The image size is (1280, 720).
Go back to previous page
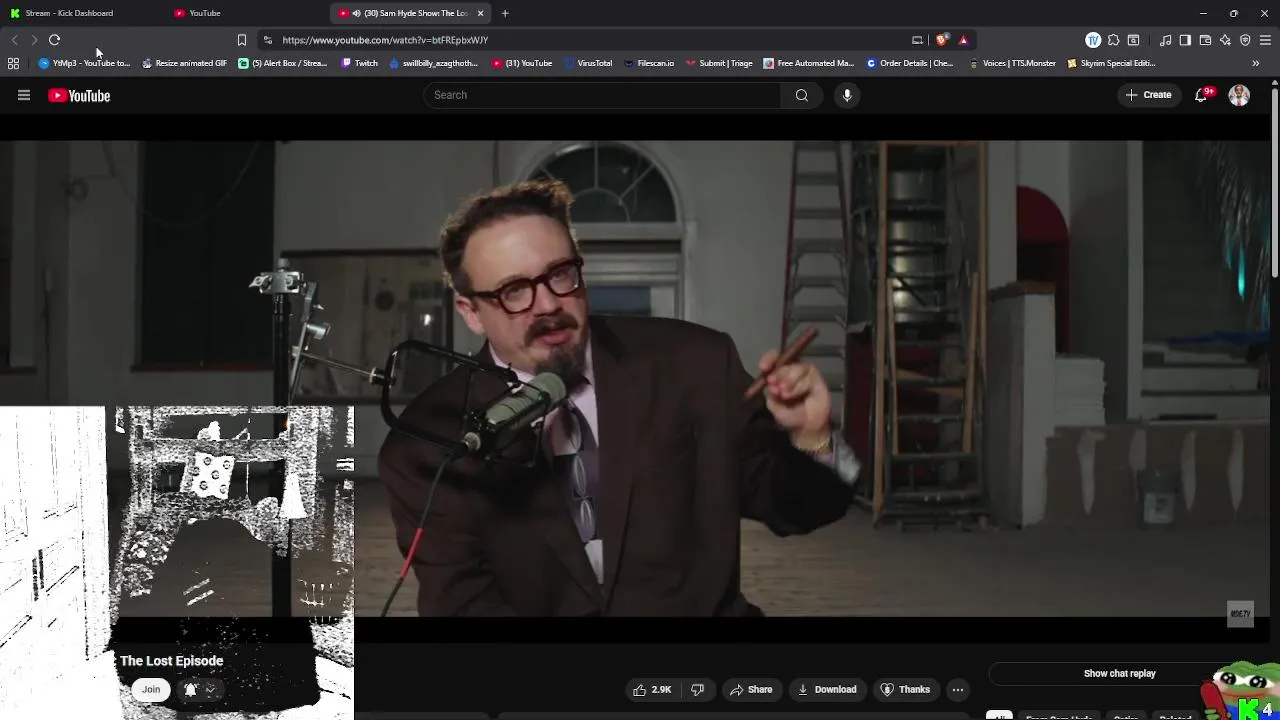pyautogui.click(x=14, y=40)
